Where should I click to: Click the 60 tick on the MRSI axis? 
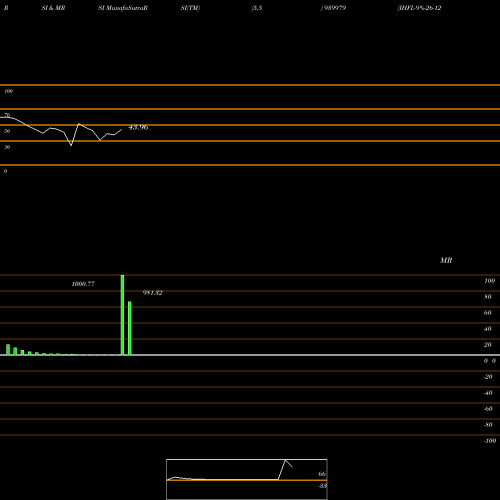coord(488,313)
